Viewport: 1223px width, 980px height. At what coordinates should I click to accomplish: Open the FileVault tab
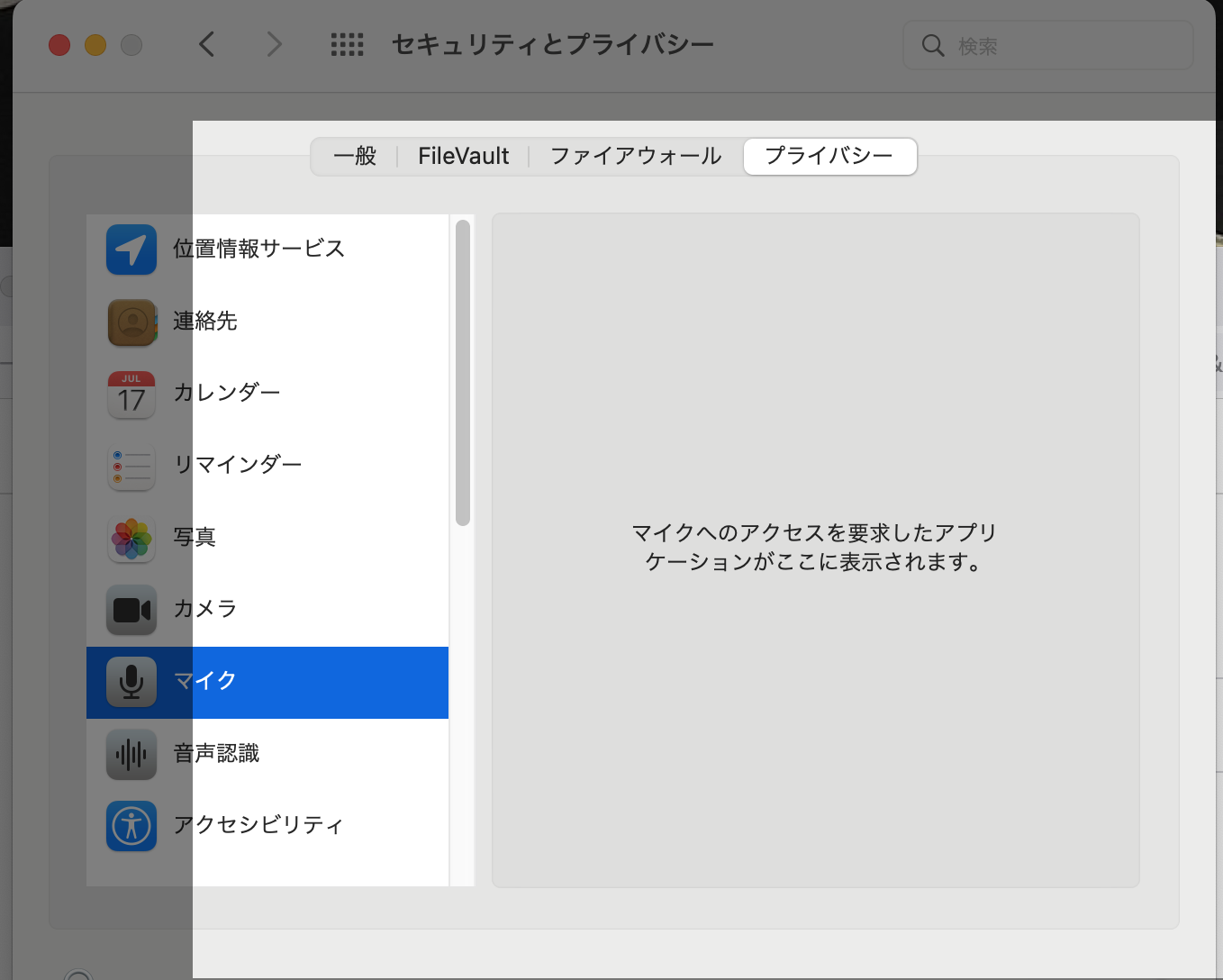463,156
